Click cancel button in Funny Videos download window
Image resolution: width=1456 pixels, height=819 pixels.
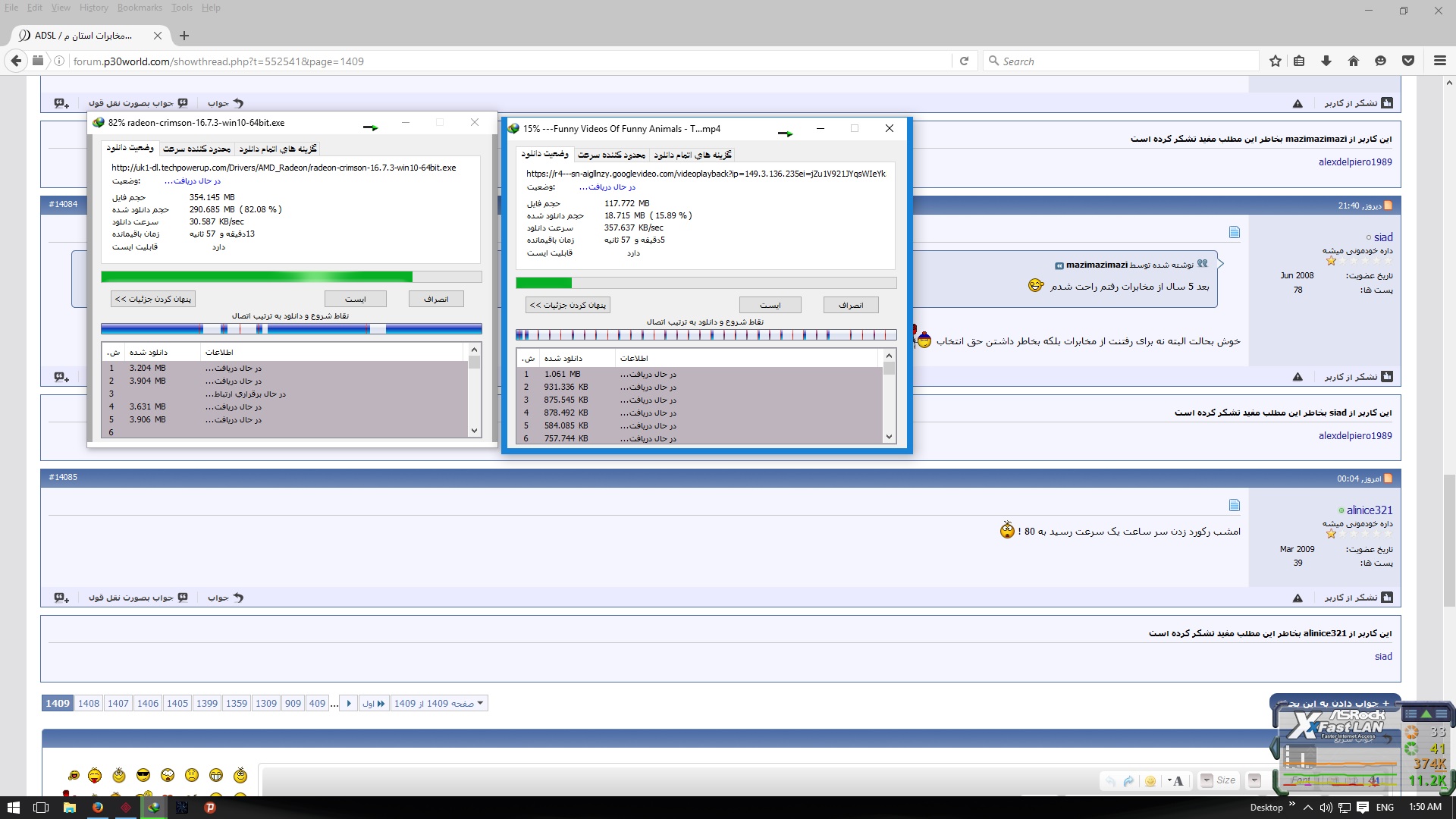(x=851, y=305)
